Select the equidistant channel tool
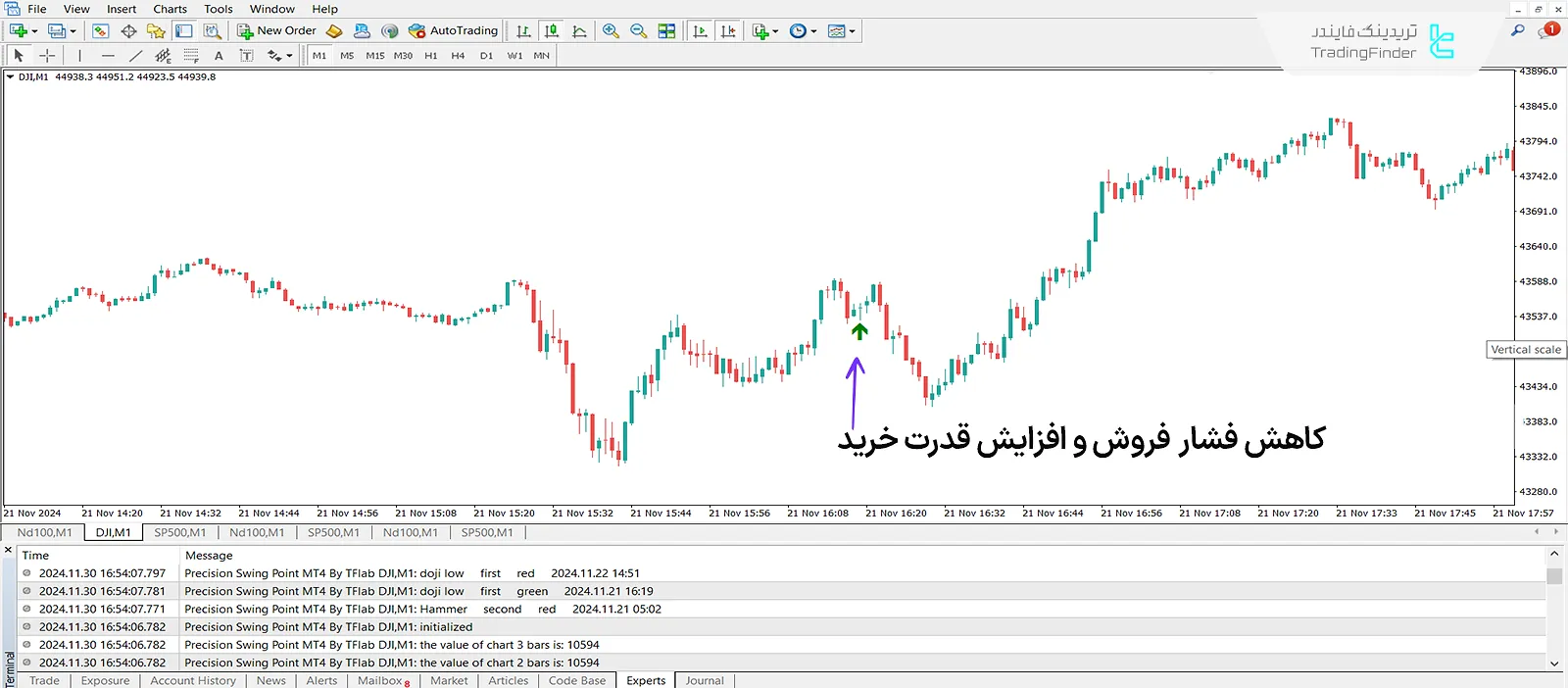Viewport: 1568px width, 688px height. 163,56
